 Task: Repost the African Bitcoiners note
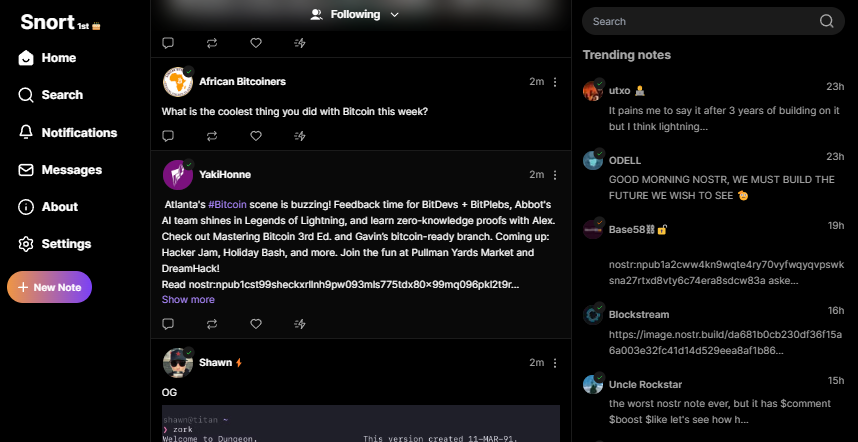coord(212,135)
